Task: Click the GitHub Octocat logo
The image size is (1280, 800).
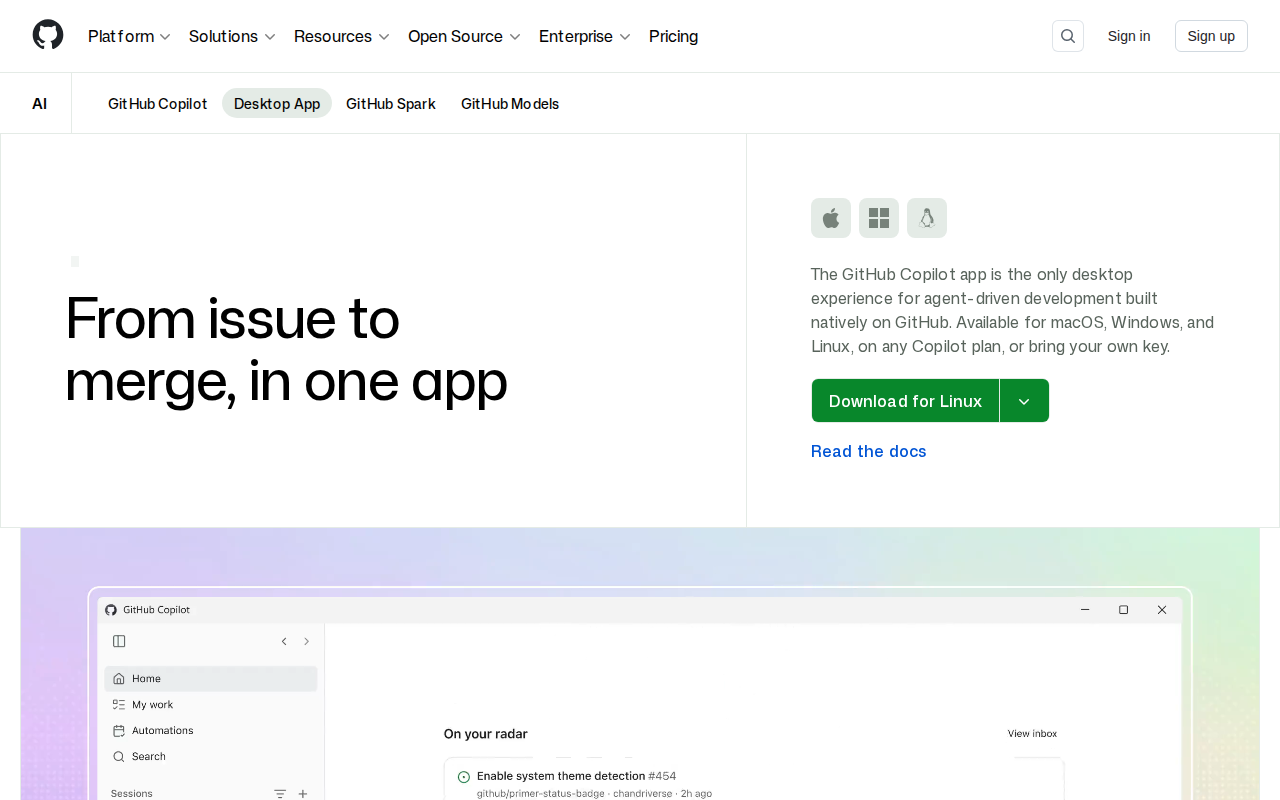Action: click(48, 35)
